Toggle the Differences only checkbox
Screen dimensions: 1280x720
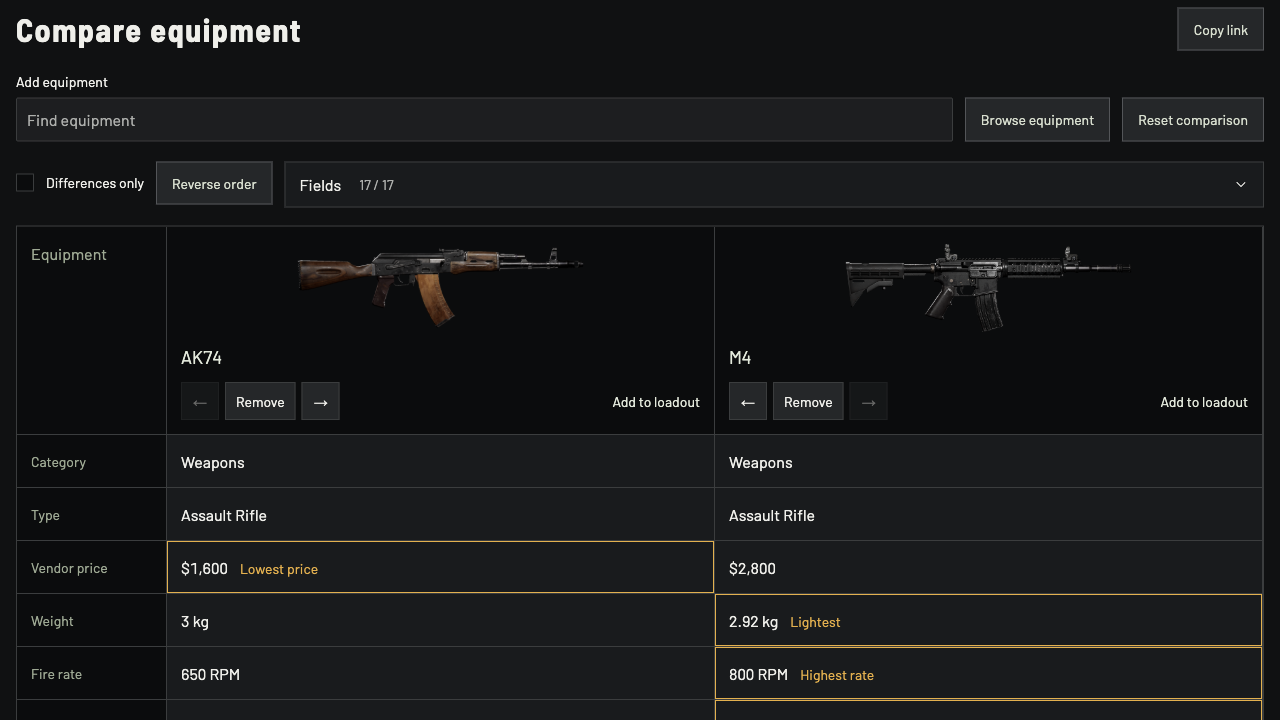[x=25, y=183]
